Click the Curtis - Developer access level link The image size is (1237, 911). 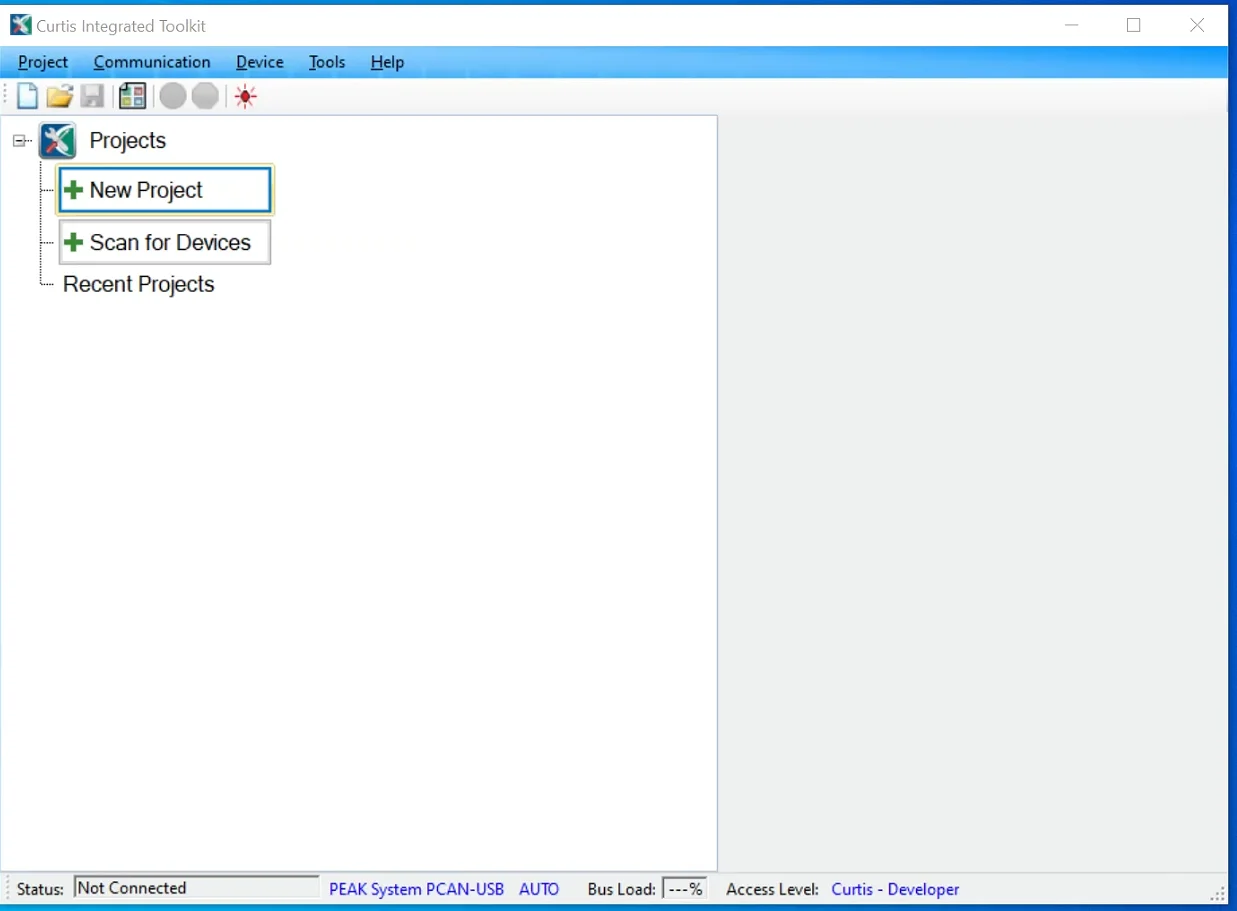[895, 889]
